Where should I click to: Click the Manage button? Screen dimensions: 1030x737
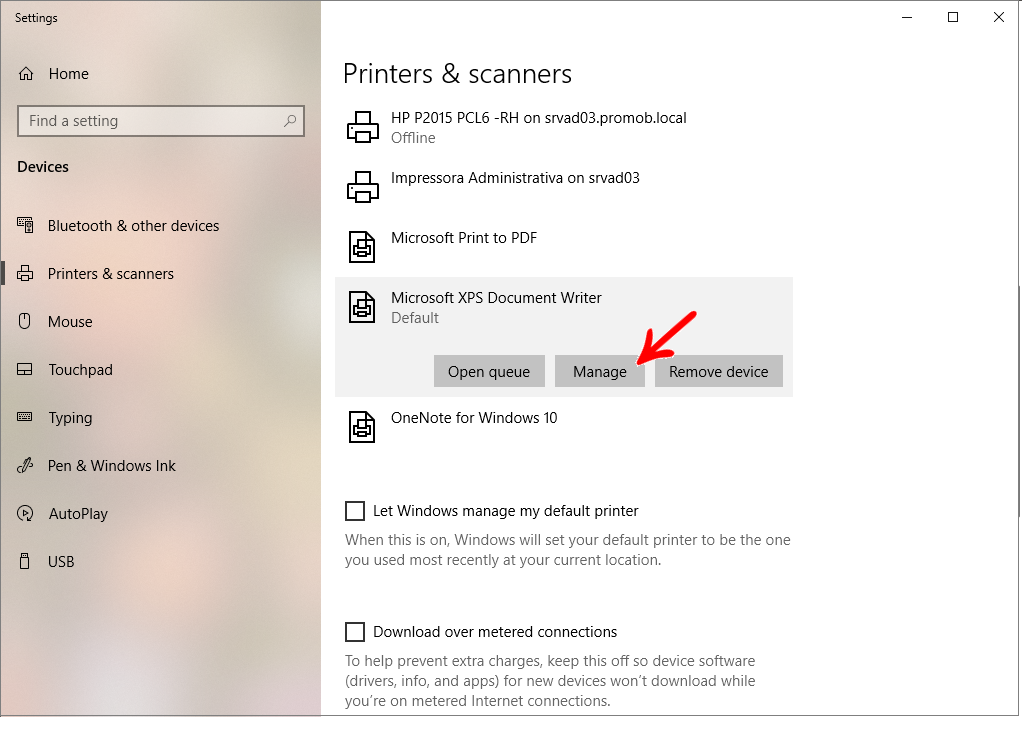point(600,371)
